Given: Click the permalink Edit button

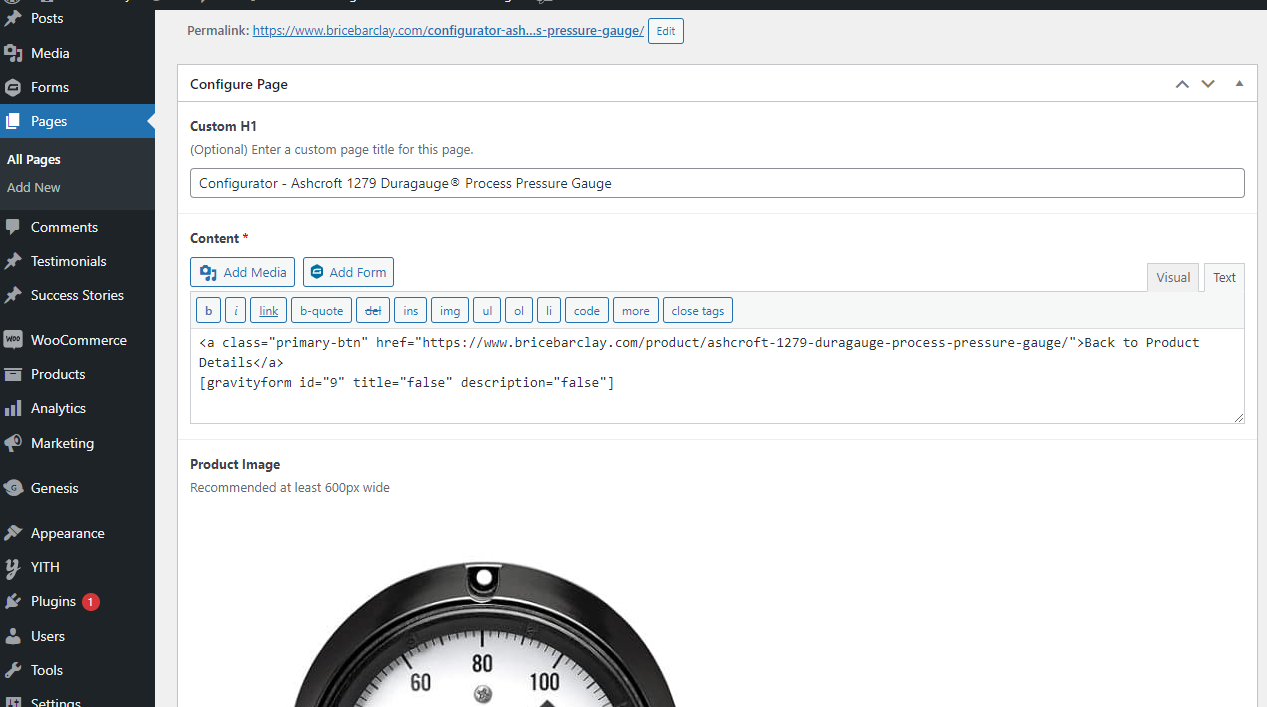Looking at the screenshot, I should coord(666,31).
